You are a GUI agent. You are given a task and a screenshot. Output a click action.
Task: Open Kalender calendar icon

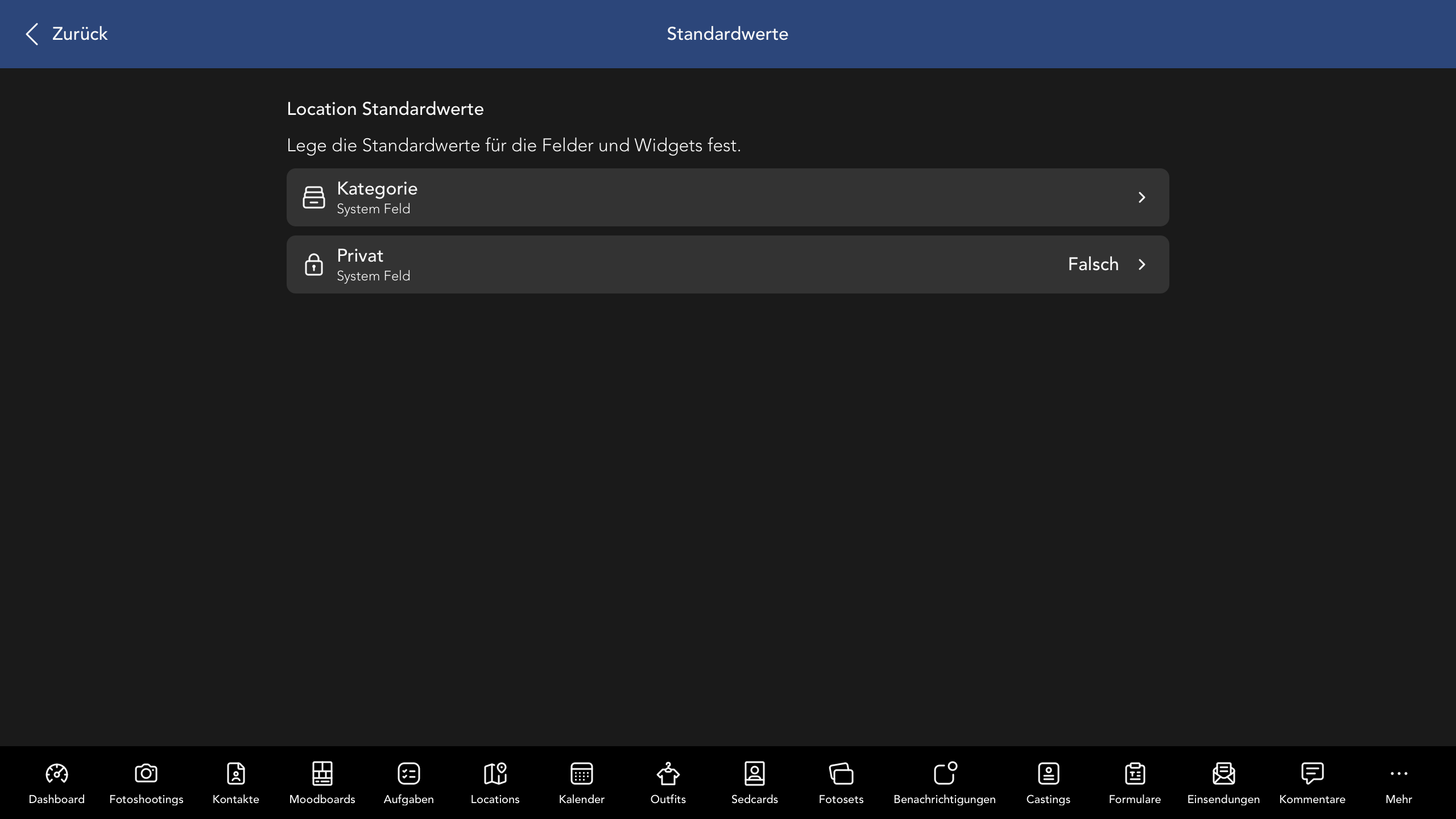[x=582, y=773]
